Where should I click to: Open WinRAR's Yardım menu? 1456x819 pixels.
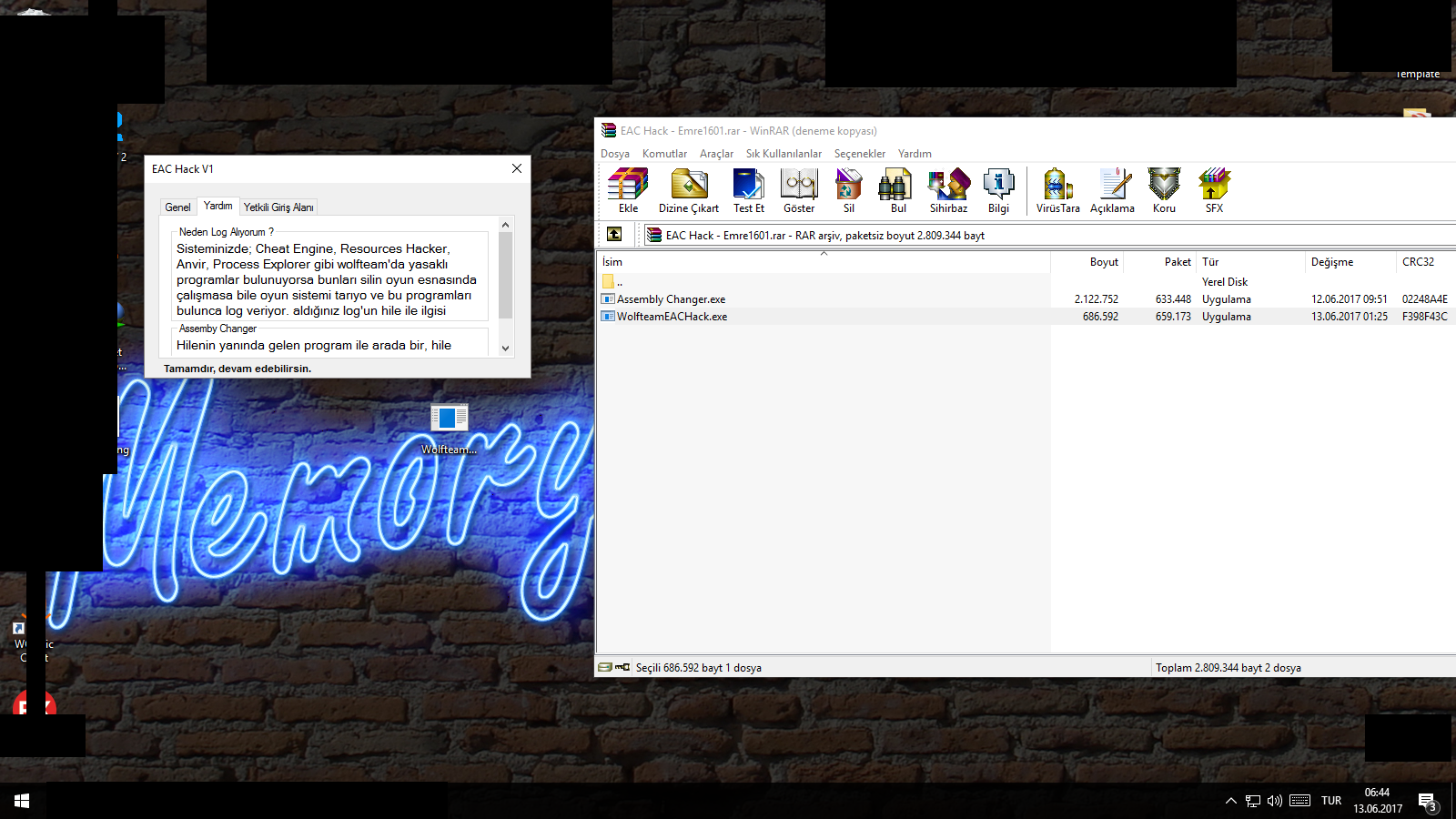(x=915, y=154)
